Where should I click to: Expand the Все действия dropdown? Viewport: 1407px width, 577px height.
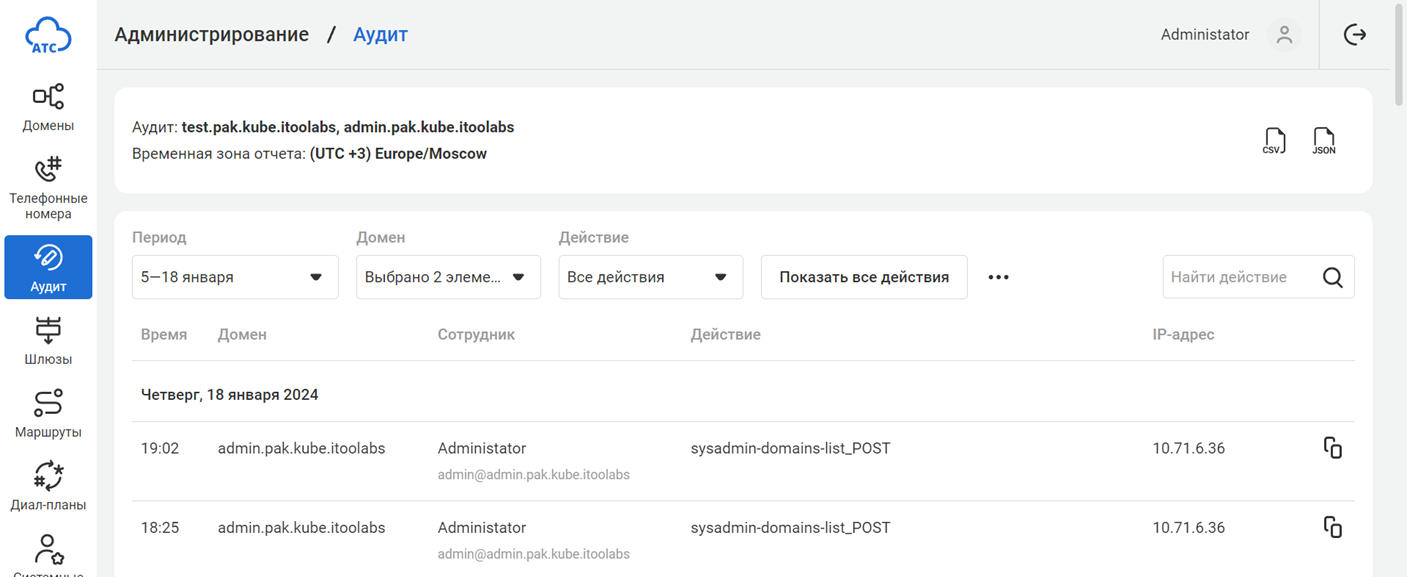pyautogui.click(x=650, y=277)
